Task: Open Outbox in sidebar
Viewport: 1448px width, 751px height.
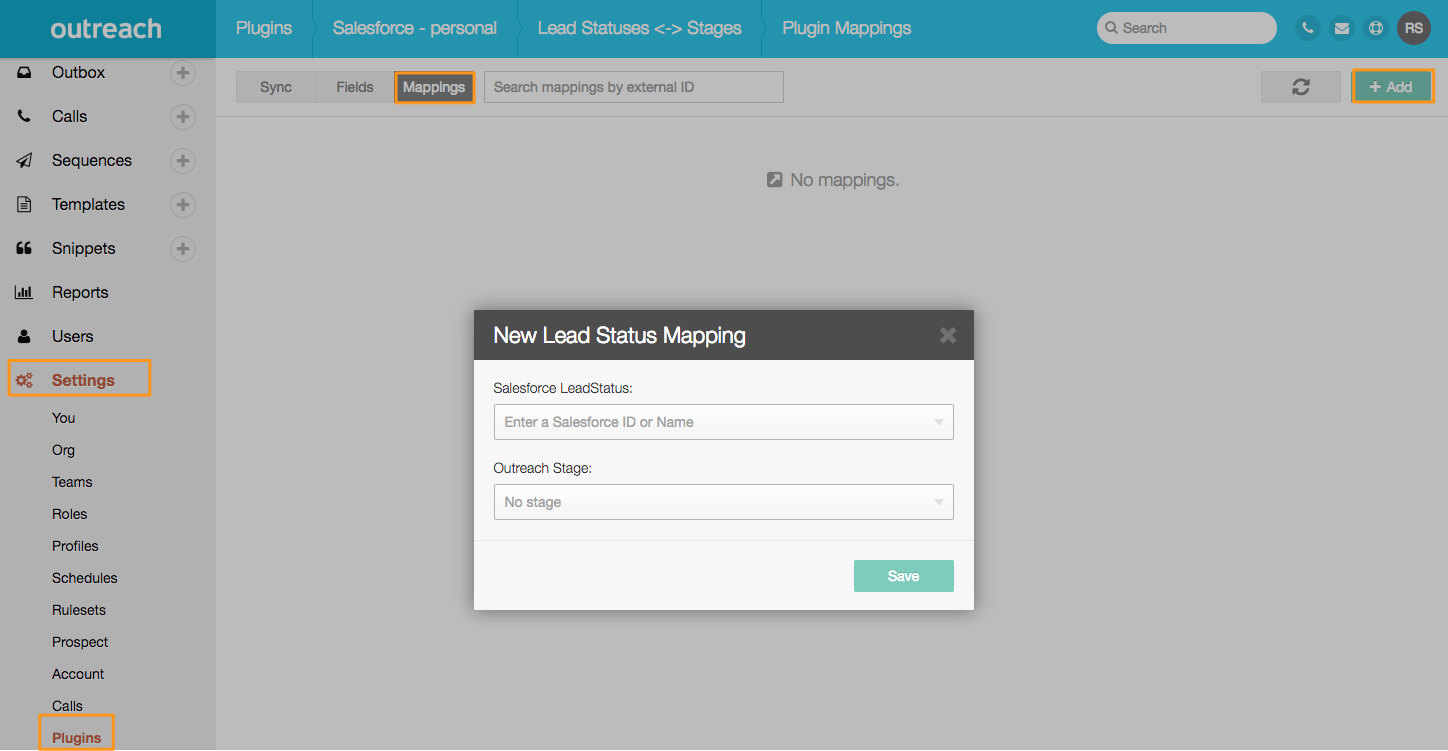Action: pos(78,72)
